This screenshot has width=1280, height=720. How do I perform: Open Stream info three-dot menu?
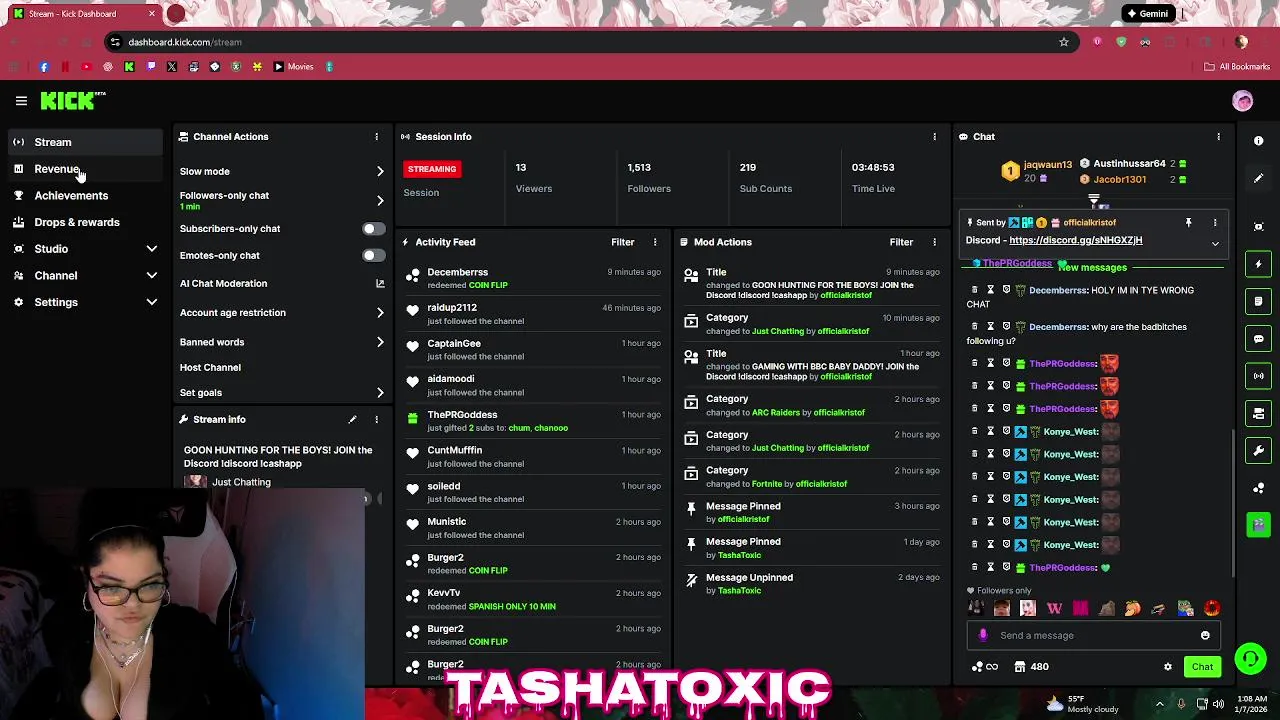click(x=376, y=420)
